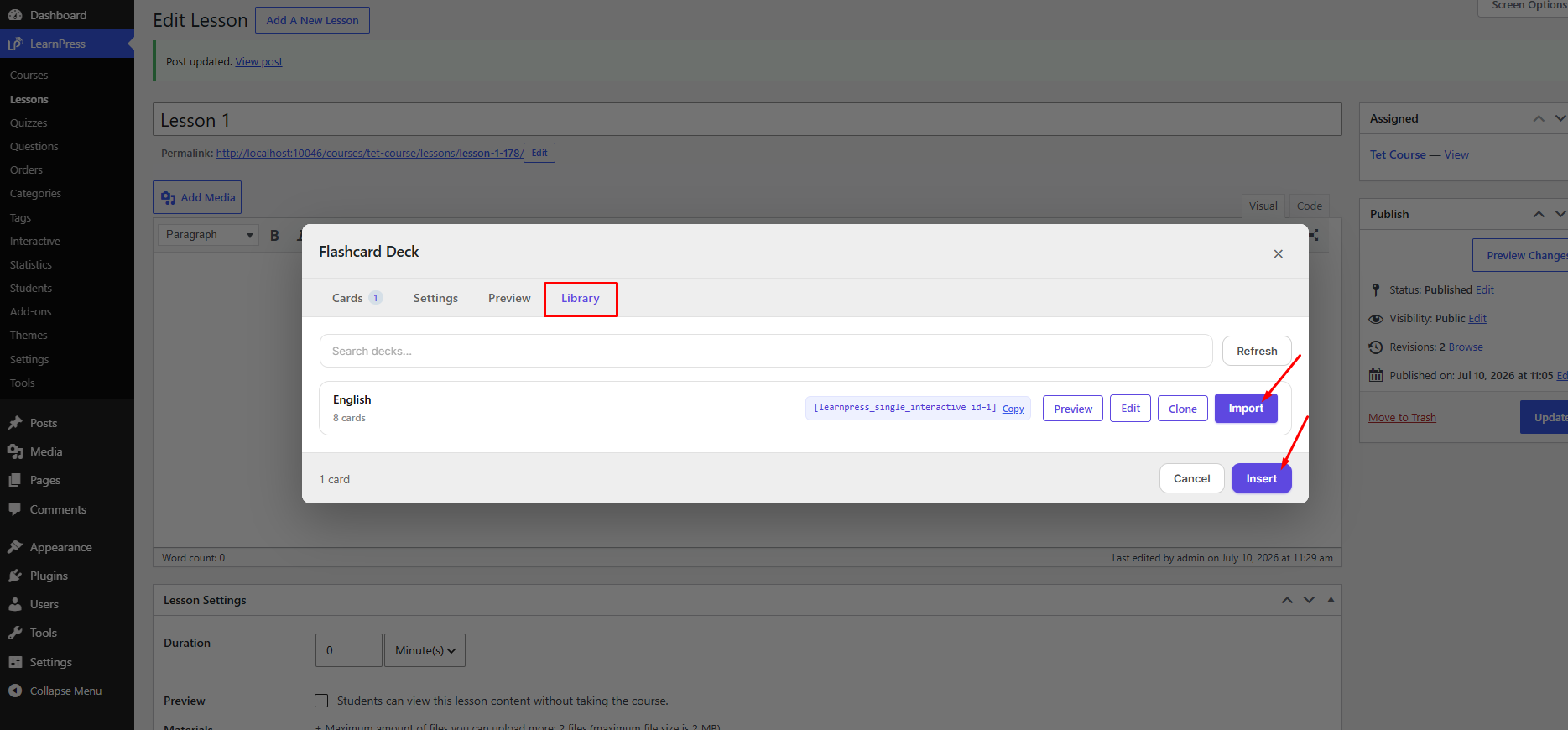Enable student preview checkbox for lesson
This screenshot has height=730, width=1568.
point(321,701)
